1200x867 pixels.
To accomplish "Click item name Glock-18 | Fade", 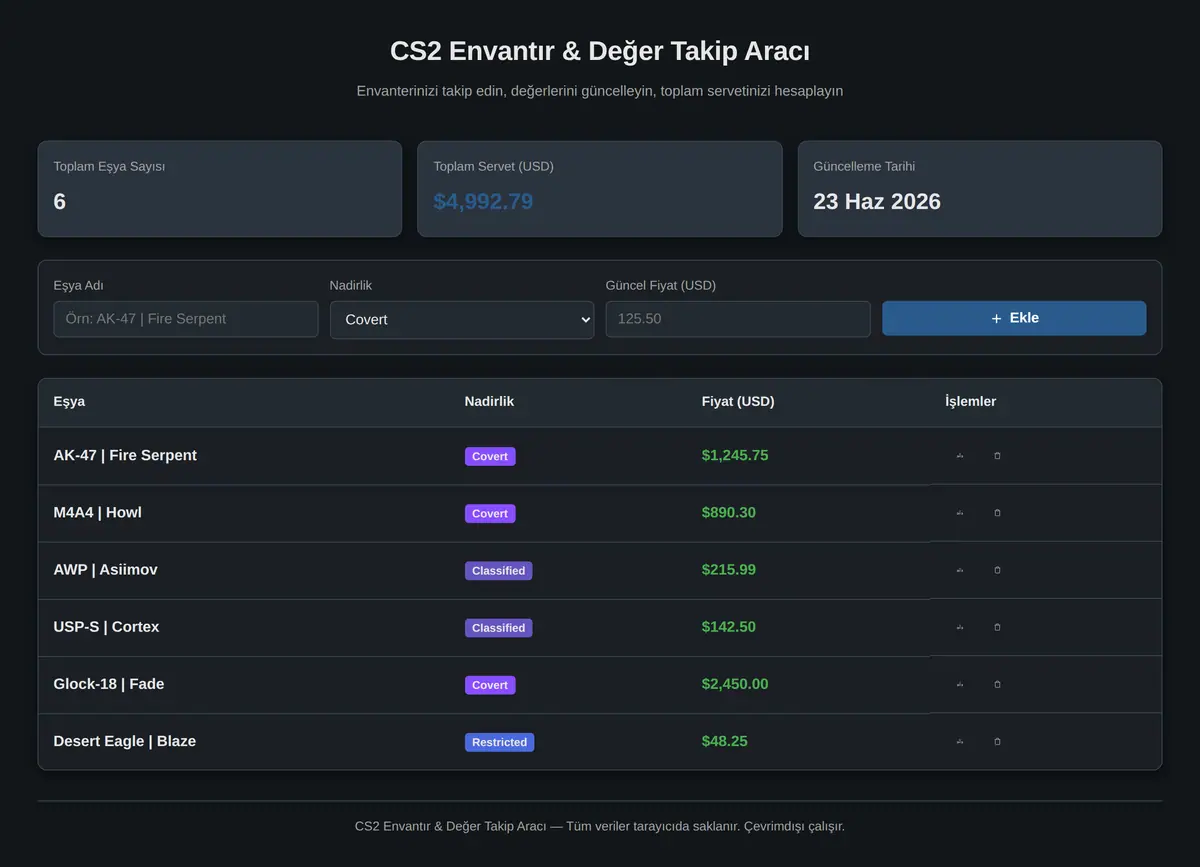I will [x=109, y=683].
